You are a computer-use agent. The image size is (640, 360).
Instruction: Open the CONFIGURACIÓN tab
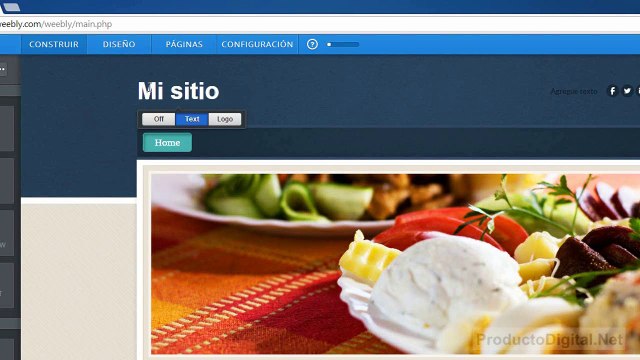pos(257,44)
